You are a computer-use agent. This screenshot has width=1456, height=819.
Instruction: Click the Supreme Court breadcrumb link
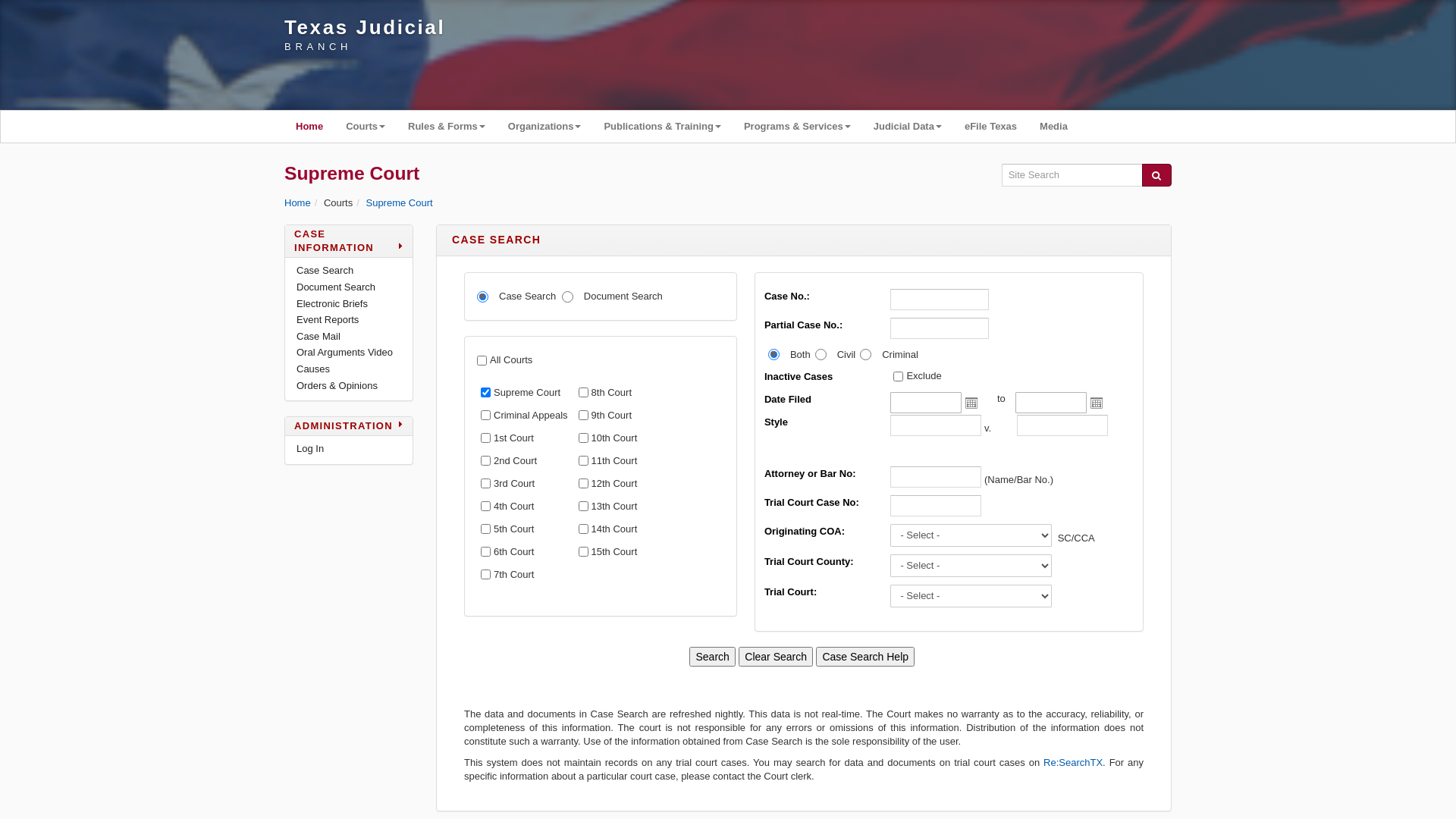pos(399,203)
